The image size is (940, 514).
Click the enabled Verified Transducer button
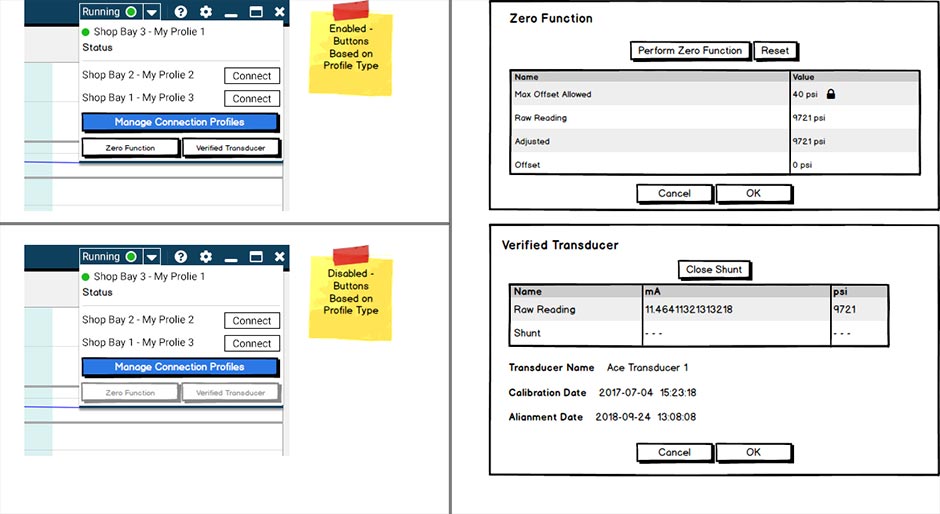pyautogui.click(x=231, y=148)
